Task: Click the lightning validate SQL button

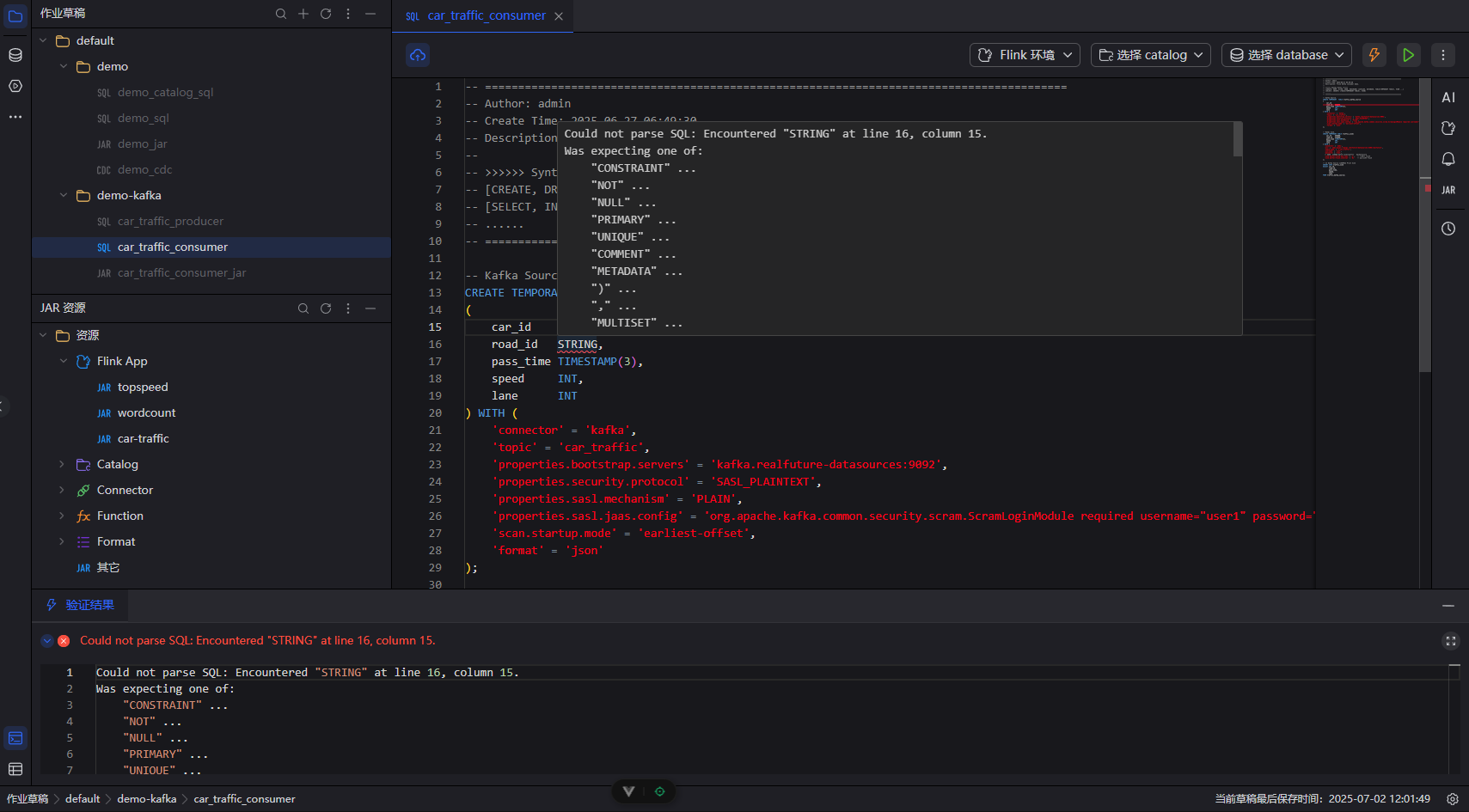Action: pyautogui.click(x=1374, y=55)
